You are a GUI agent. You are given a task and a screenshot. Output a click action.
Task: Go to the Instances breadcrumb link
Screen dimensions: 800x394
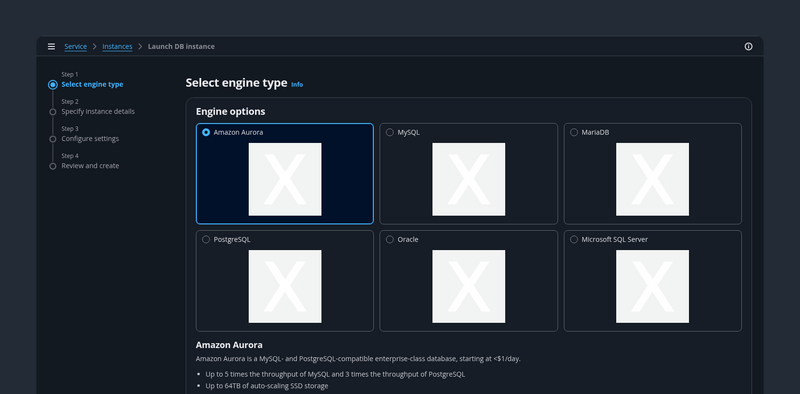[117, 46]
